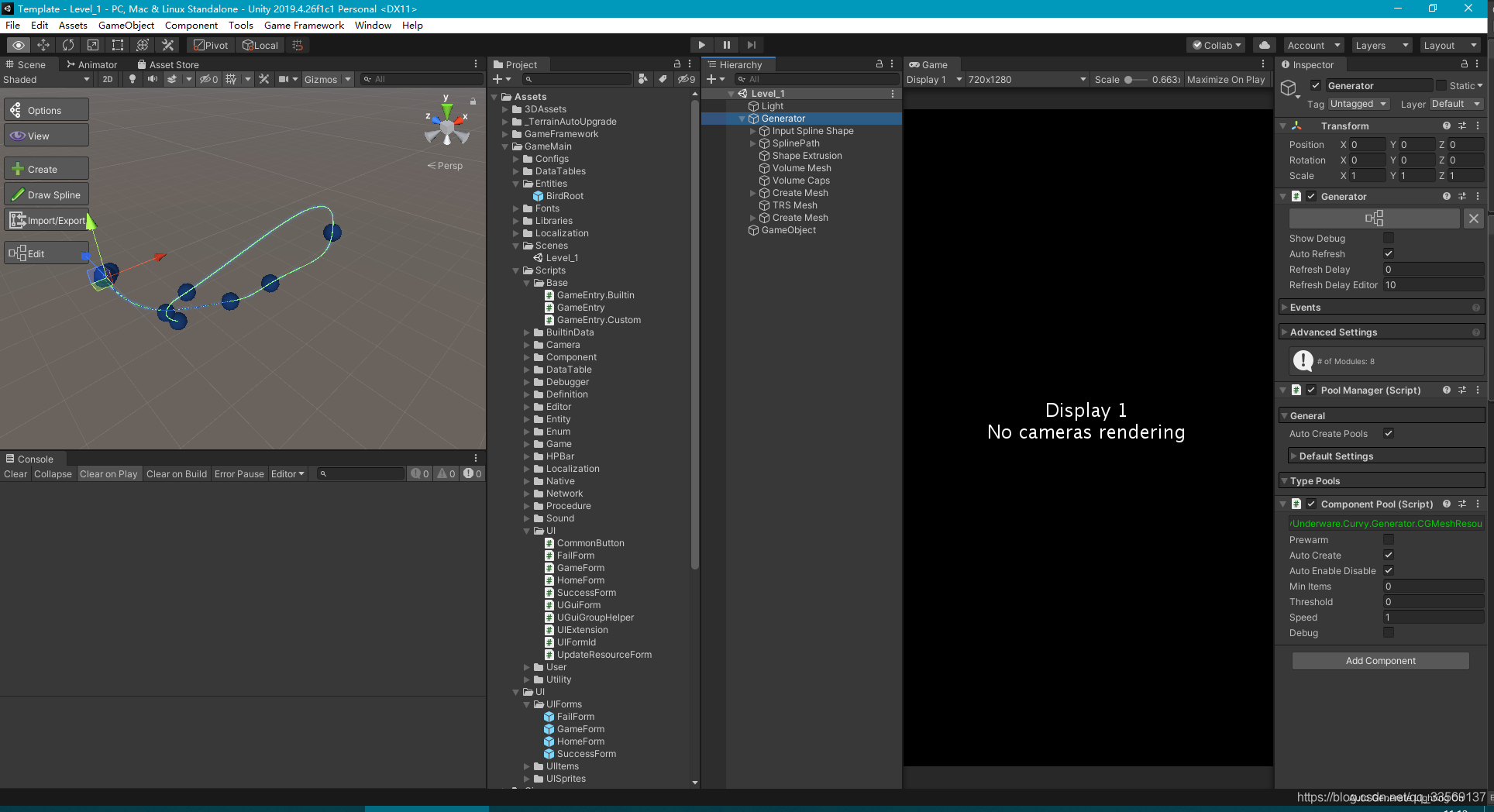Click the Curvy Edit button
Image resolution: width=1494 pixels, height=812 pixels.
coord(46,253)
